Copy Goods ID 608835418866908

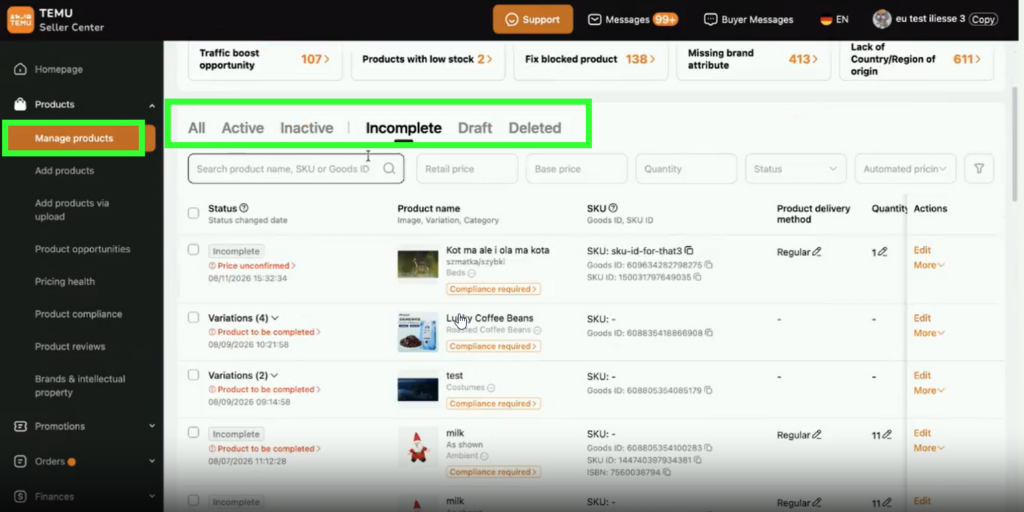pyautogui.click(x=709, y=333)
